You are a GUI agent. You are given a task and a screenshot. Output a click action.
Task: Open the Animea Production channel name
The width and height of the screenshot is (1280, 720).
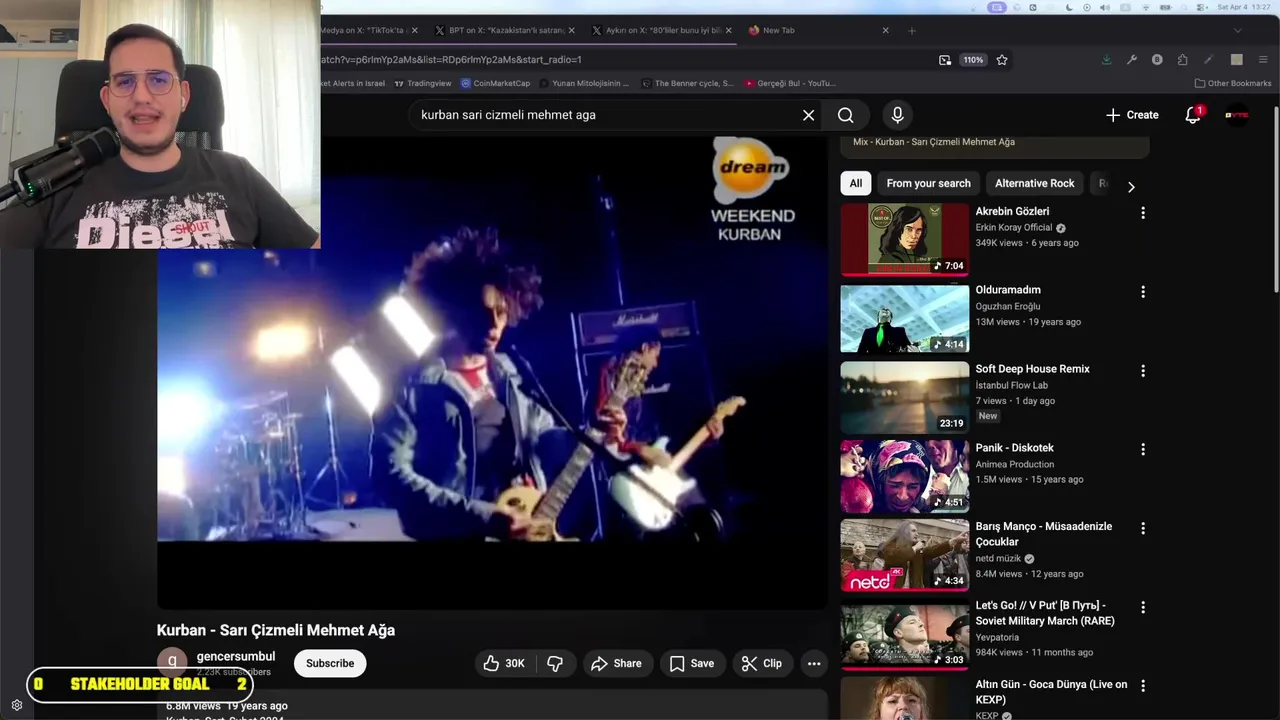[x=1015, y=464]
